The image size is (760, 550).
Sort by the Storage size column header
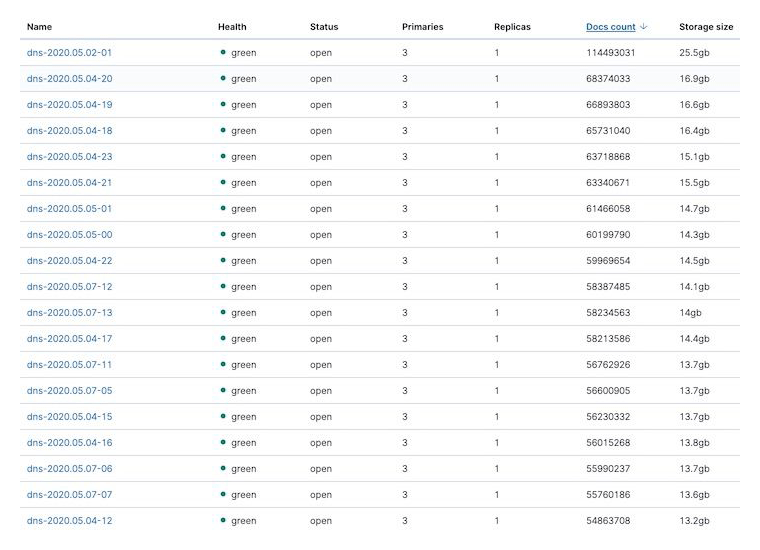[706, 27]
